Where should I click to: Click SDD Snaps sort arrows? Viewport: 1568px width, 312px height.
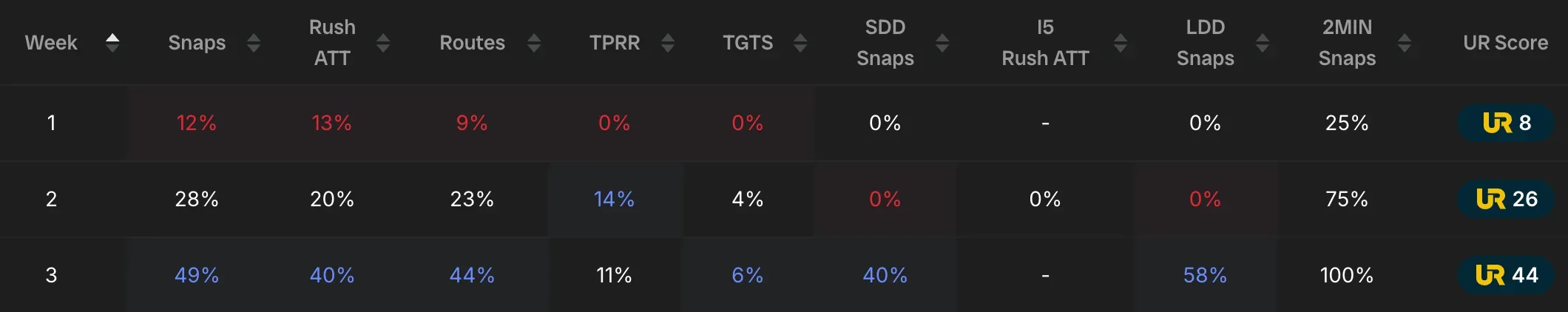pyautogui.click(x=942, y=43)
